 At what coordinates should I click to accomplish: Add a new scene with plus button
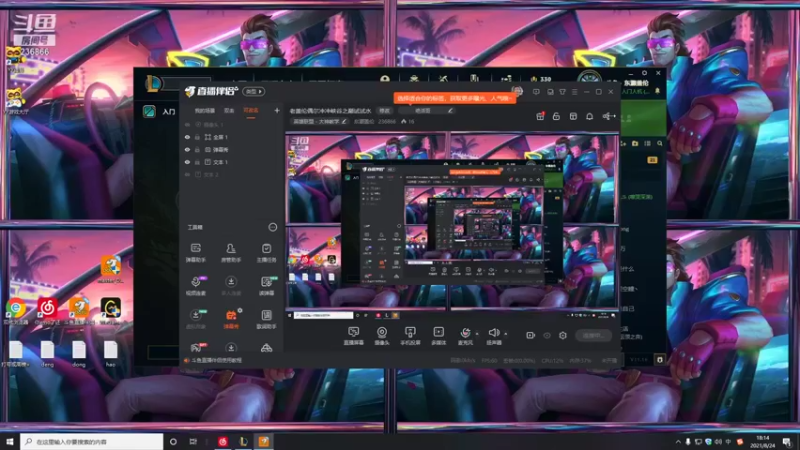point(277,111)
